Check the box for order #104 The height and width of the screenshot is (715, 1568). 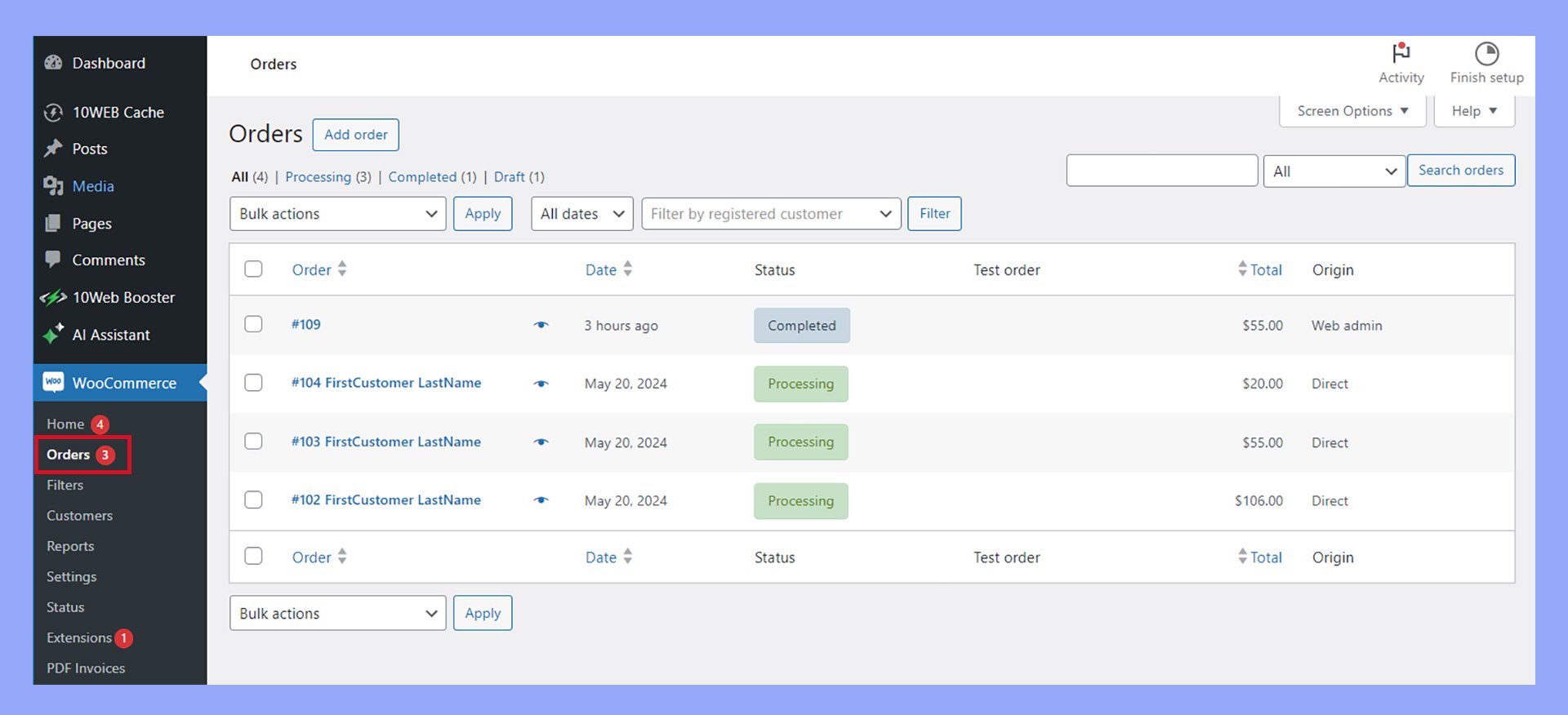coord(254,383)
